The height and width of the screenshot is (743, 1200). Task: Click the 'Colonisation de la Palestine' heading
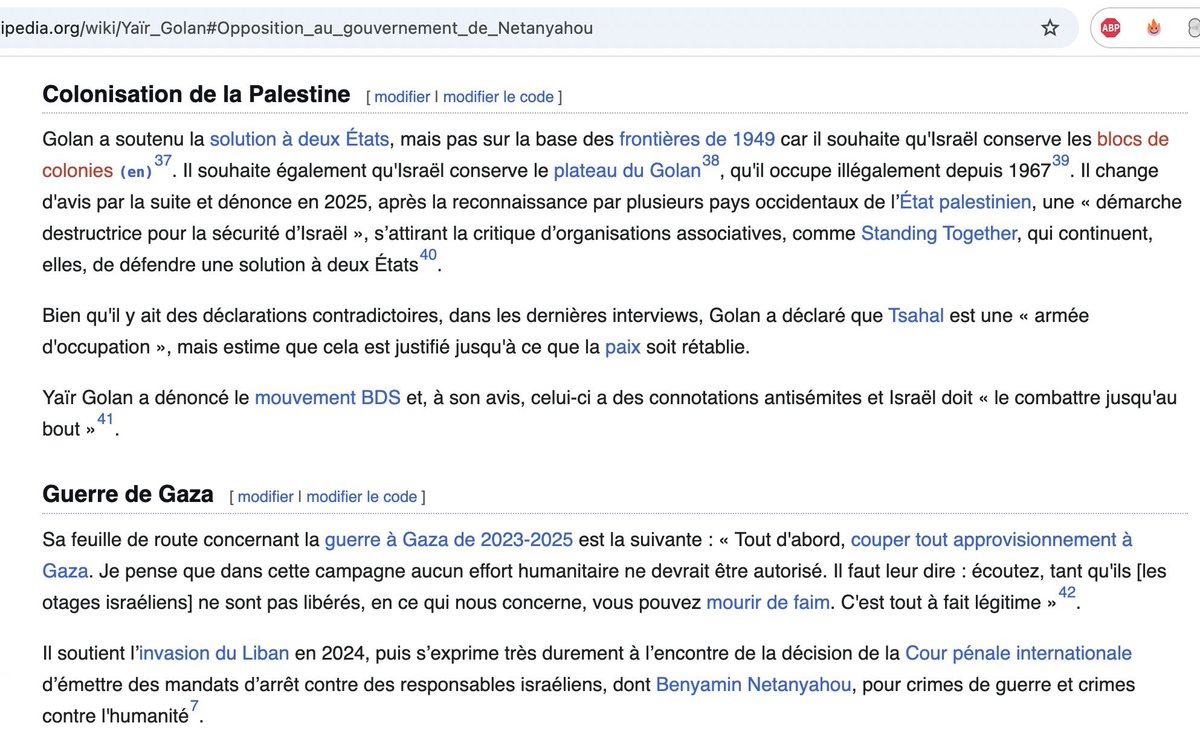196,95
